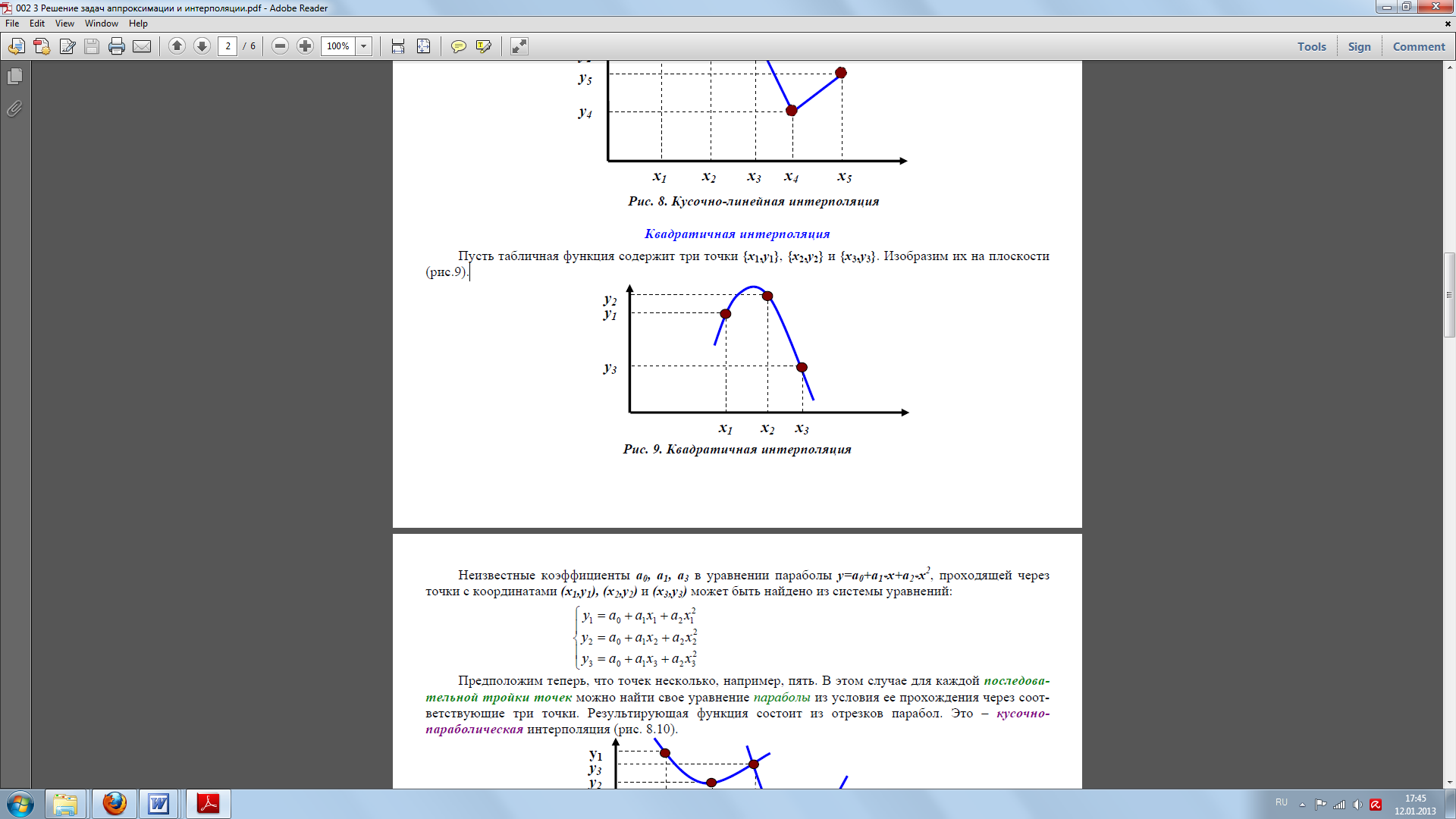Open the File menu
This screenshot has width=1456, height=819.
(12, 24)
